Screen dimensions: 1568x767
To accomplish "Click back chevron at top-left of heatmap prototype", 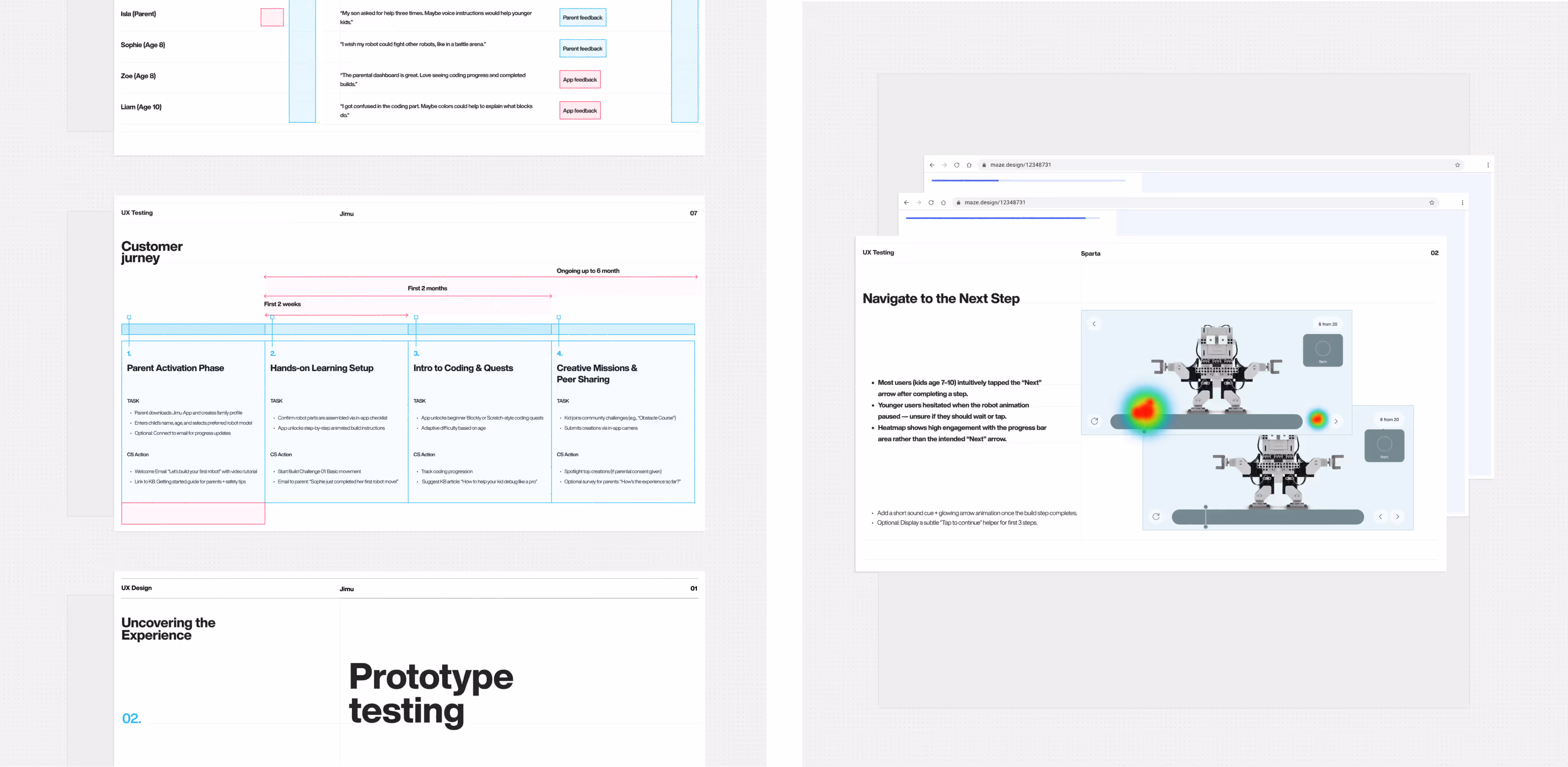I will (1094, 324).
